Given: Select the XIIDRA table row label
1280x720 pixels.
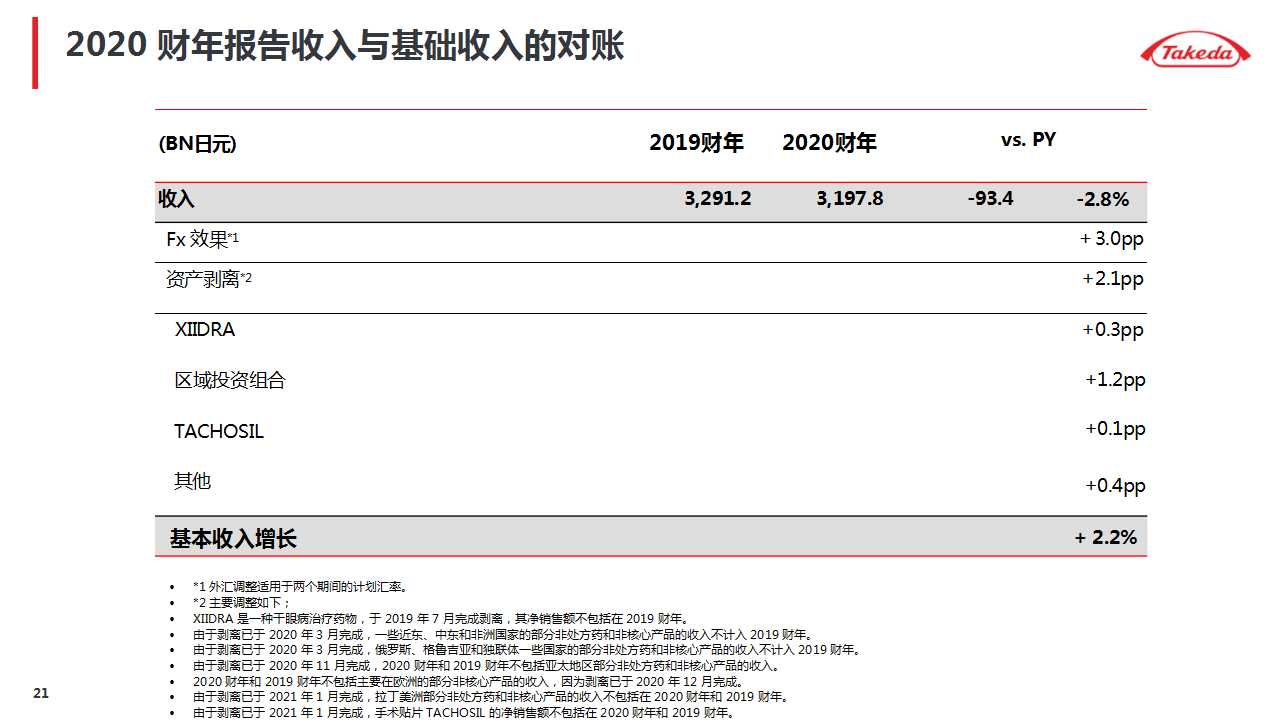Looking at the screenshot, I should (x=204, y=329).
